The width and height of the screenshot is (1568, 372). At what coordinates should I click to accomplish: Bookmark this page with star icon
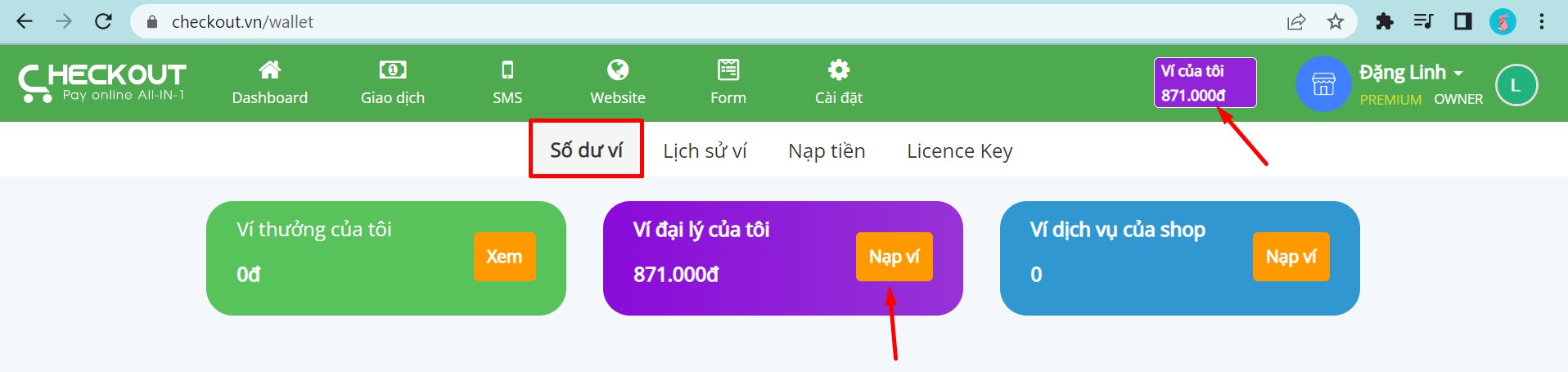click(x=1336, y=22)
